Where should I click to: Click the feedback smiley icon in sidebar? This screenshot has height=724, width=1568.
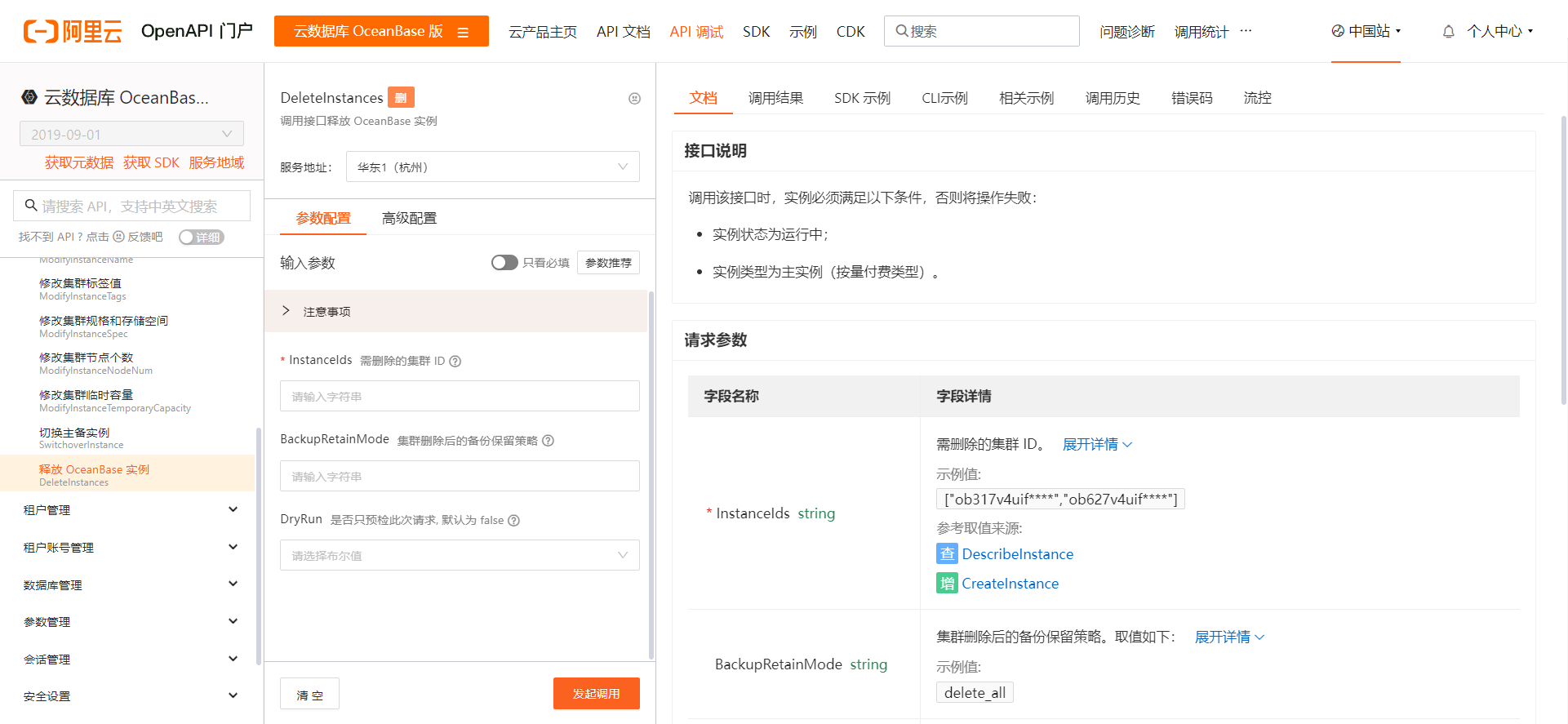(x=118, y=237)
